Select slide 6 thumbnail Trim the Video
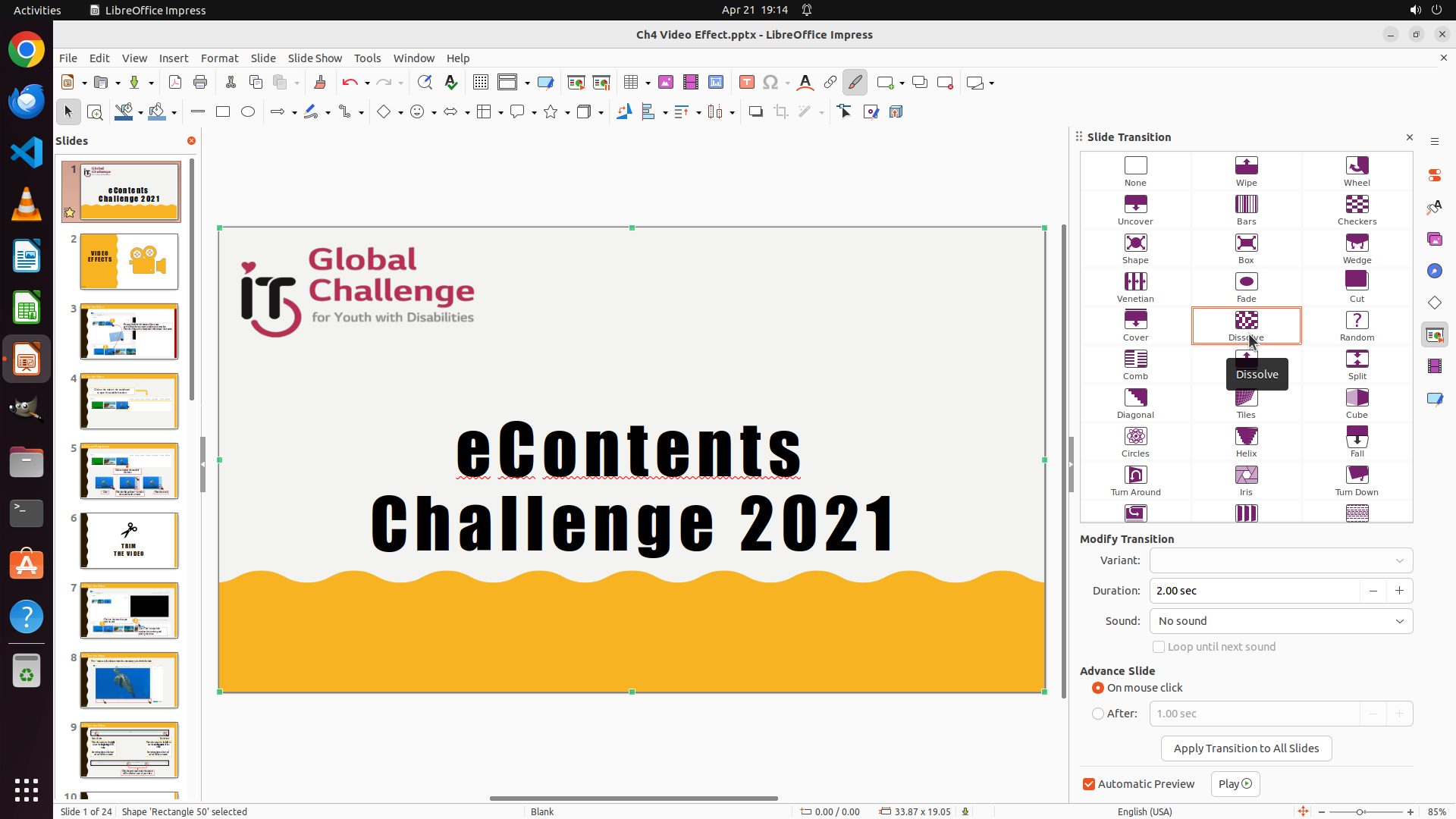This screenshot has width=1456, height=819. pos(129,541)
